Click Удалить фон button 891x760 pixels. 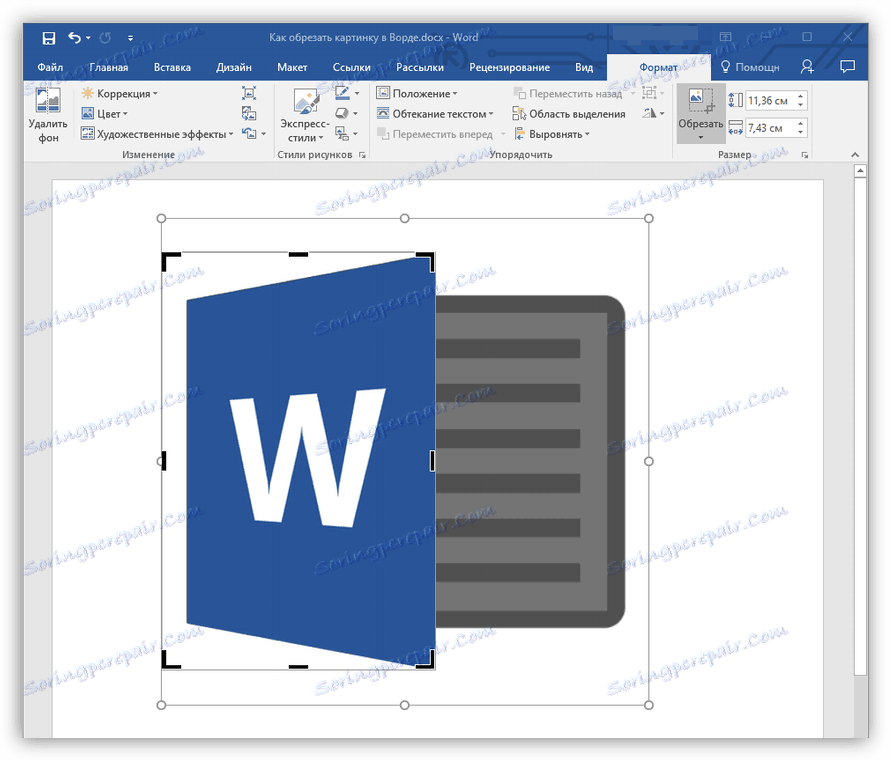pos(48,115)
